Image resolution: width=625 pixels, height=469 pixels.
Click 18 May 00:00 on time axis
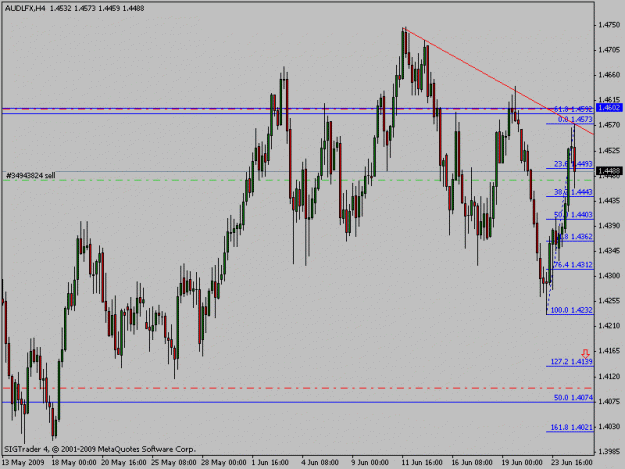[74, 463]
